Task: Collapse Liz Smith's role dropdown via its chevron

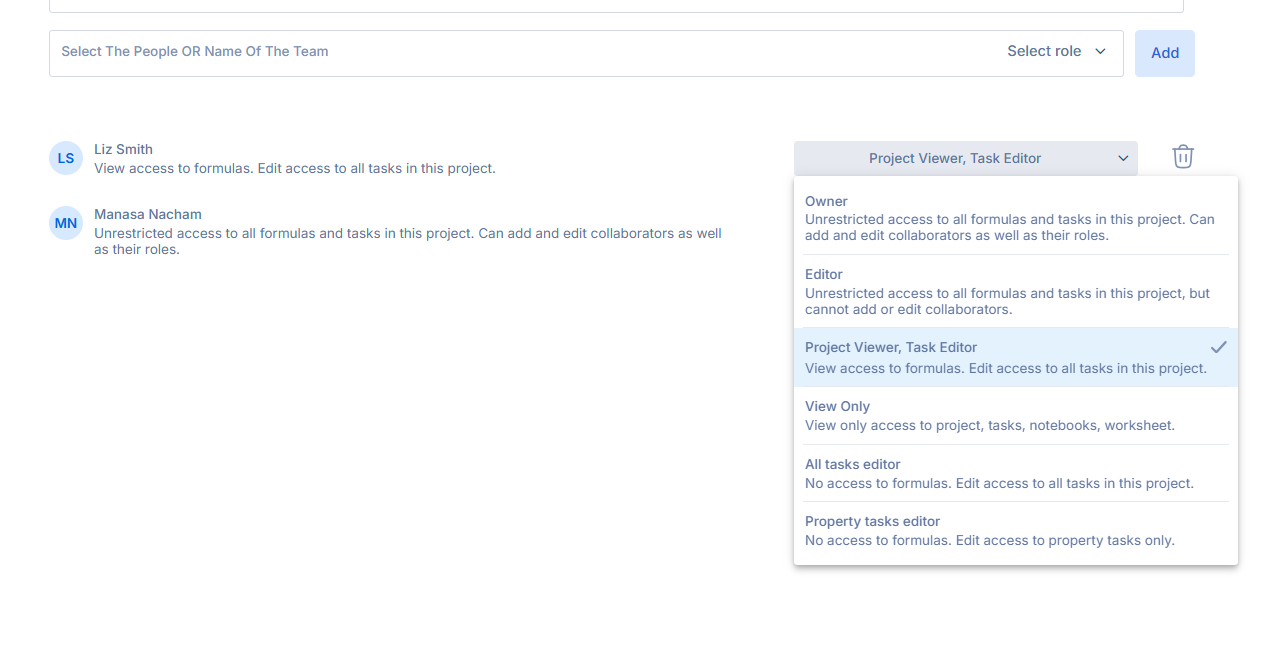Action: click(1123, 158)
